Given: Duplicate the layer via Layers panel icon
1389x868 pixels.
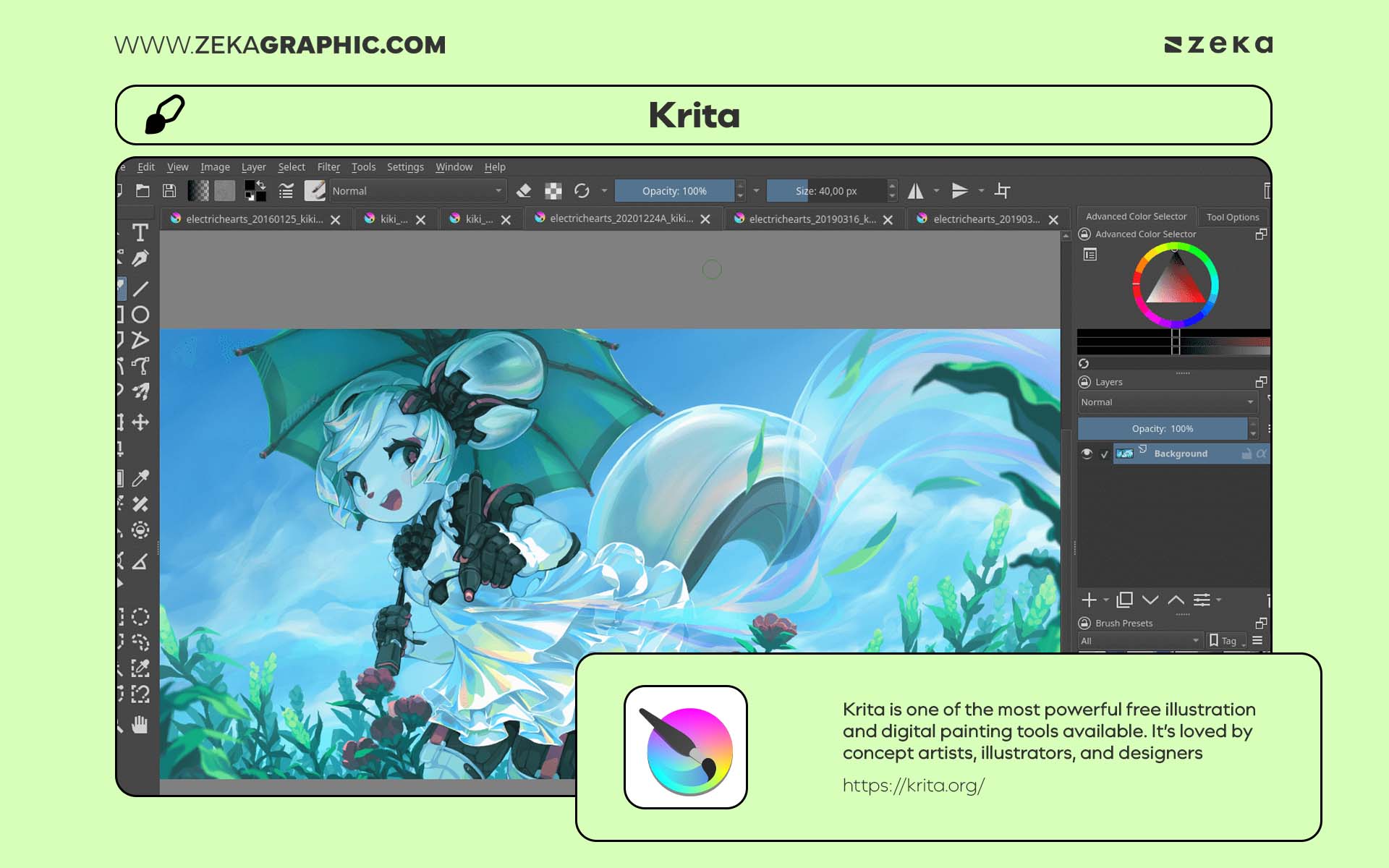Looking at the screenshot, I should point(1125,600).
